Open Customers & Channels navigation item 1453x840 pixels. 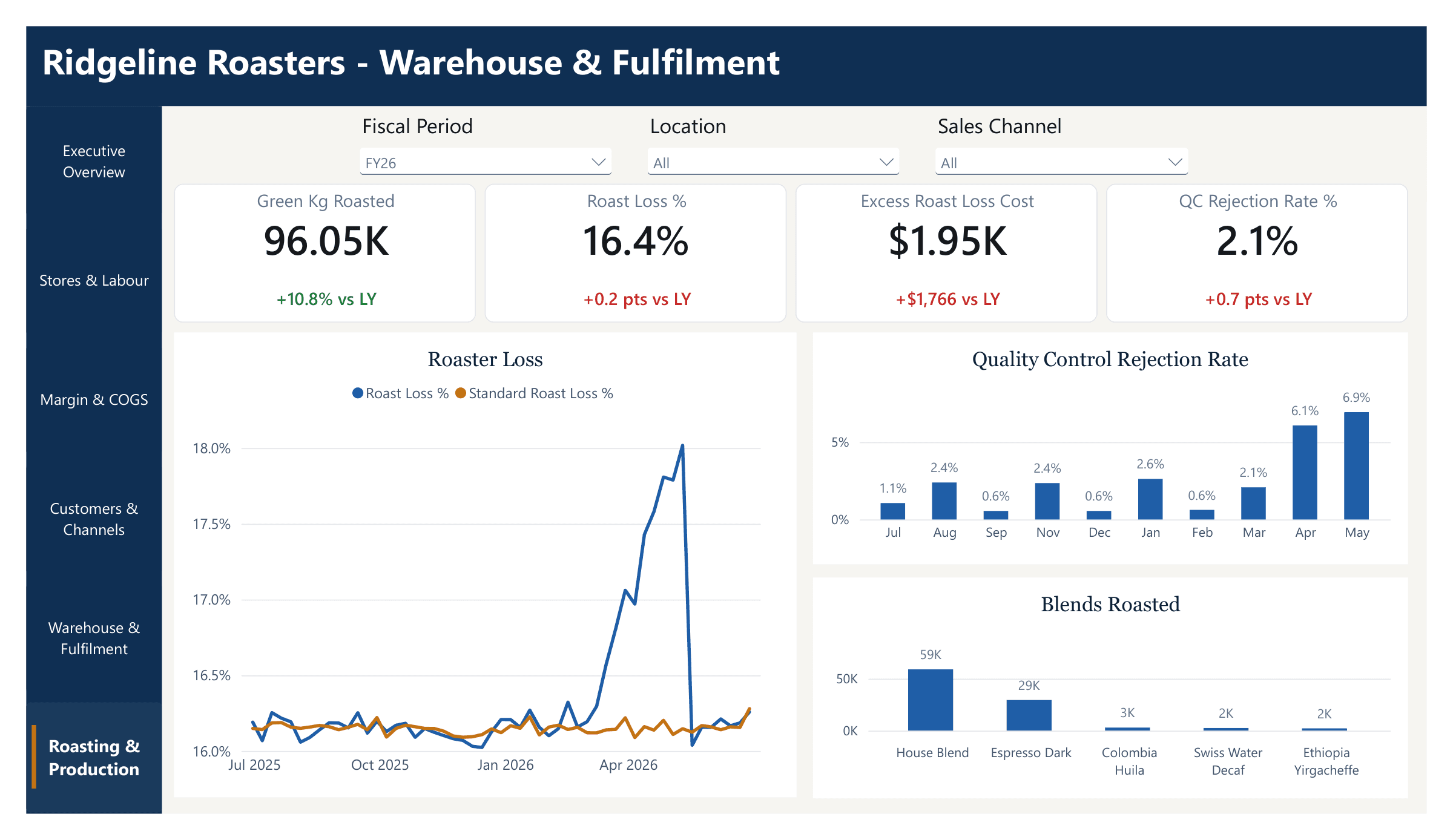point(94,519)
